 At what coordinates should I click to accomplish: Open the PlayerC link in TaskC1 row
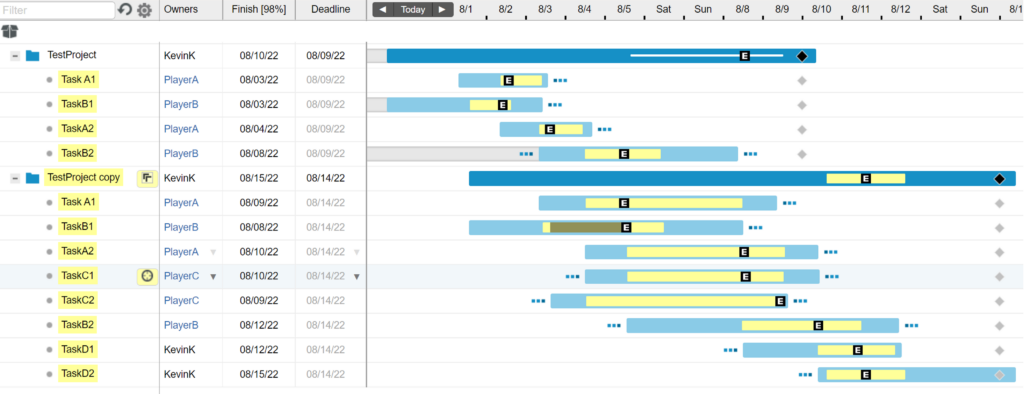coord(181,276)
